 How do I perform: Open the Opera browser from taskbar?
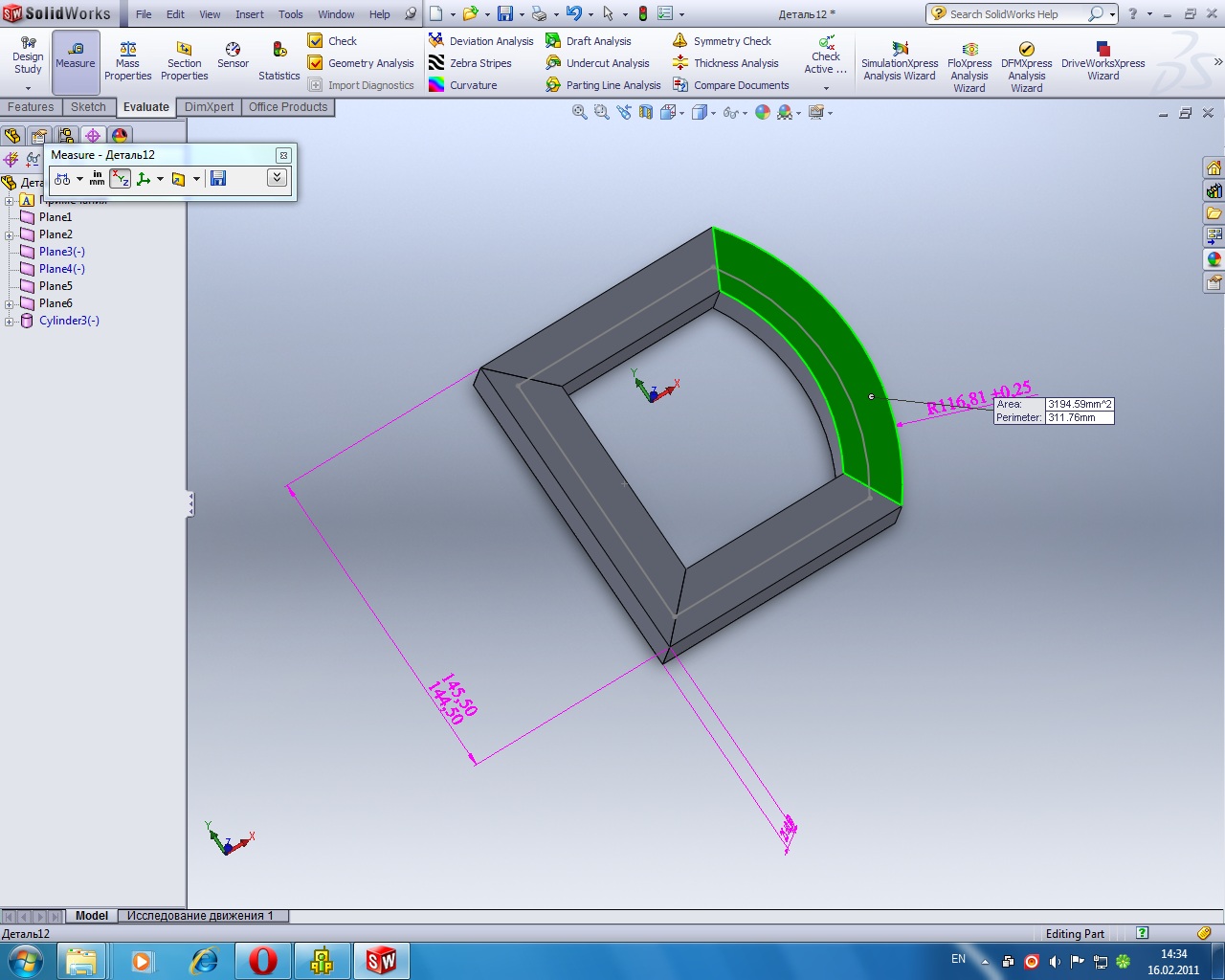pyautogui.click(x=263, y=960)
